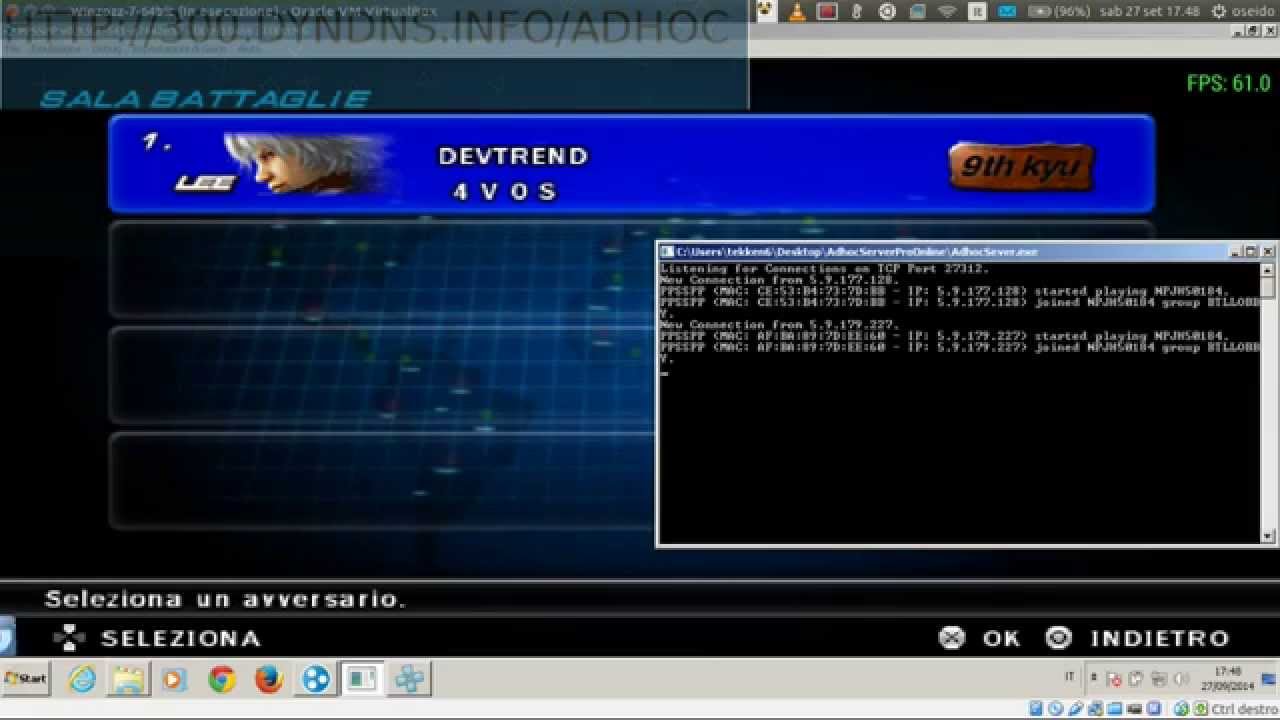The height and width of the screenshot is (720, 1280).
Task: Open the Start button on the Windows taskbar
Action: [x=27, y=678]
